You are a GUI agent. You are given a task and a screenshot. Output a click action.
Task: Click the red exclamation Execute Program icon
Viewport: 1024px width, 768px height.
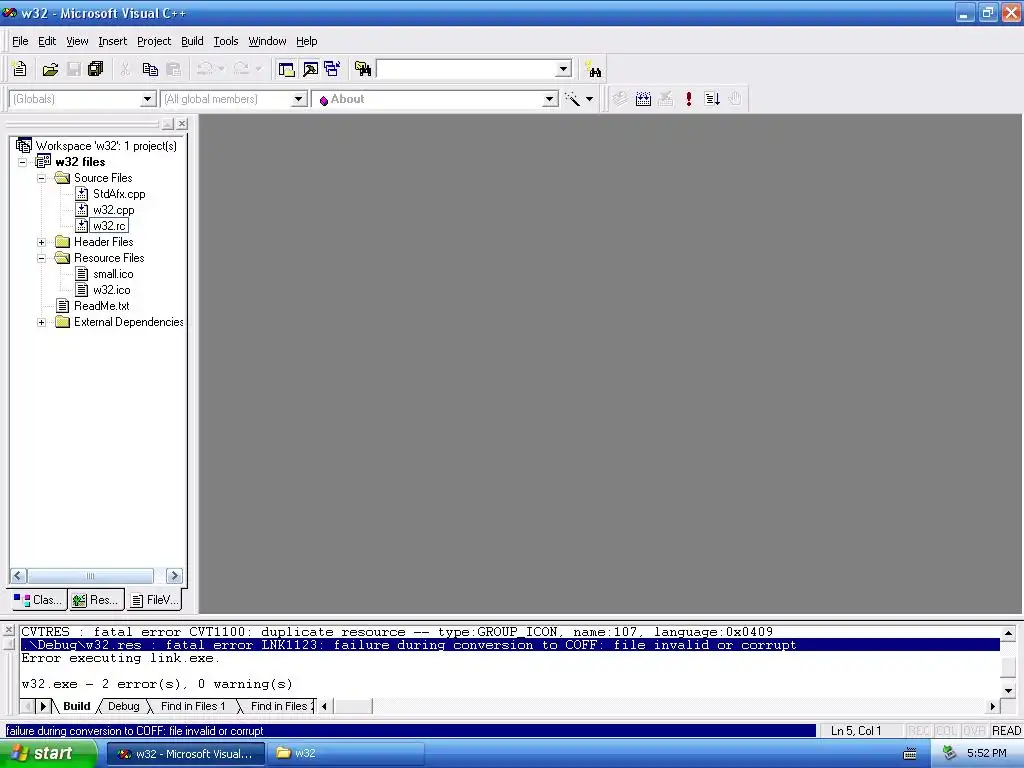(x=688, y=99)
